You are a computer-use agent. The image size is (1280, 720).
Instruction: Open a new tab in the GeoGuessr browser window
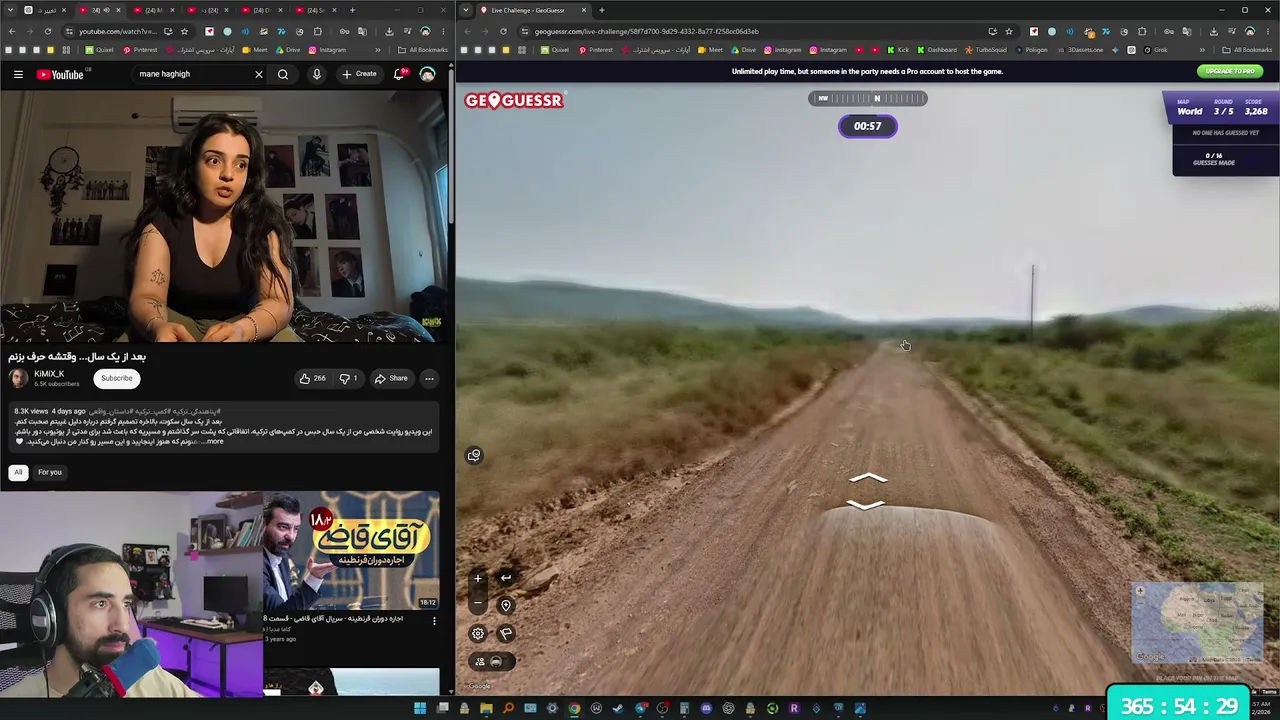(x=601, y=10)
